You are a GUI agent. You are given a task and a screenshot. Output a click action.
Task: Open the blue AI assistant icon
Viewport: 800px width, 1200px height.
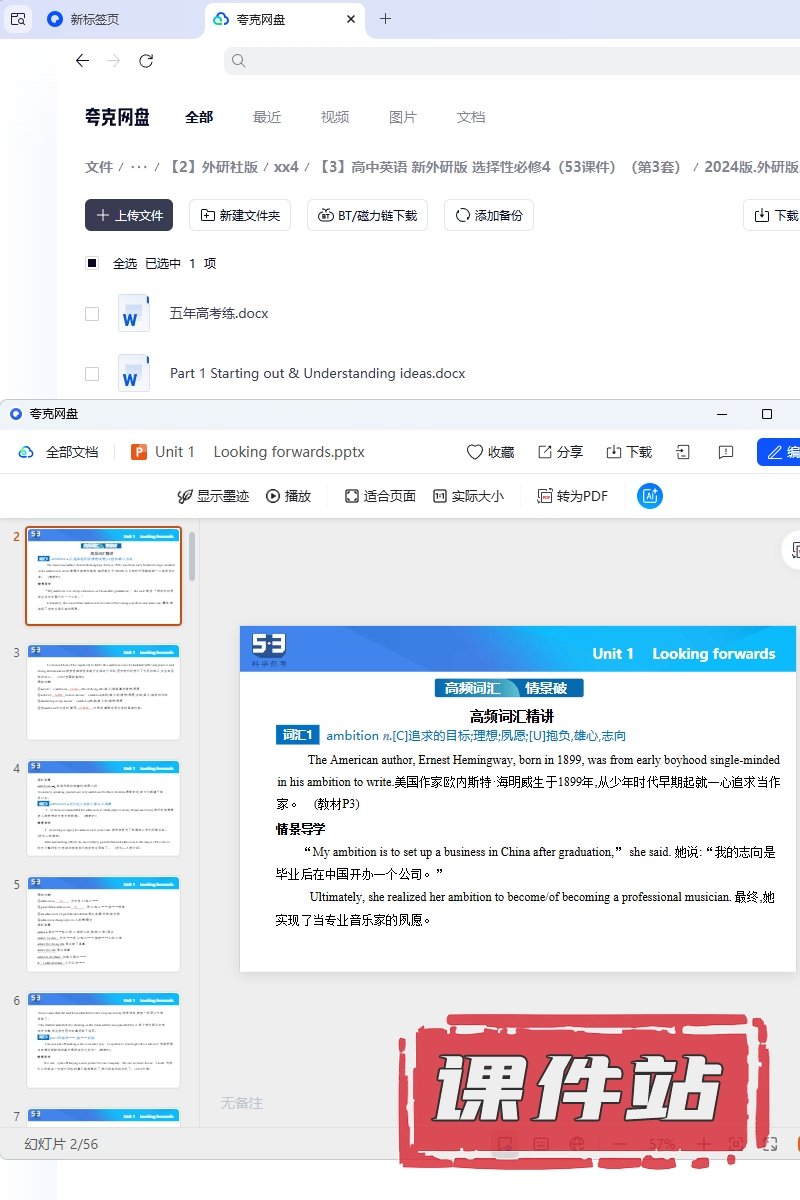[650, 496]
